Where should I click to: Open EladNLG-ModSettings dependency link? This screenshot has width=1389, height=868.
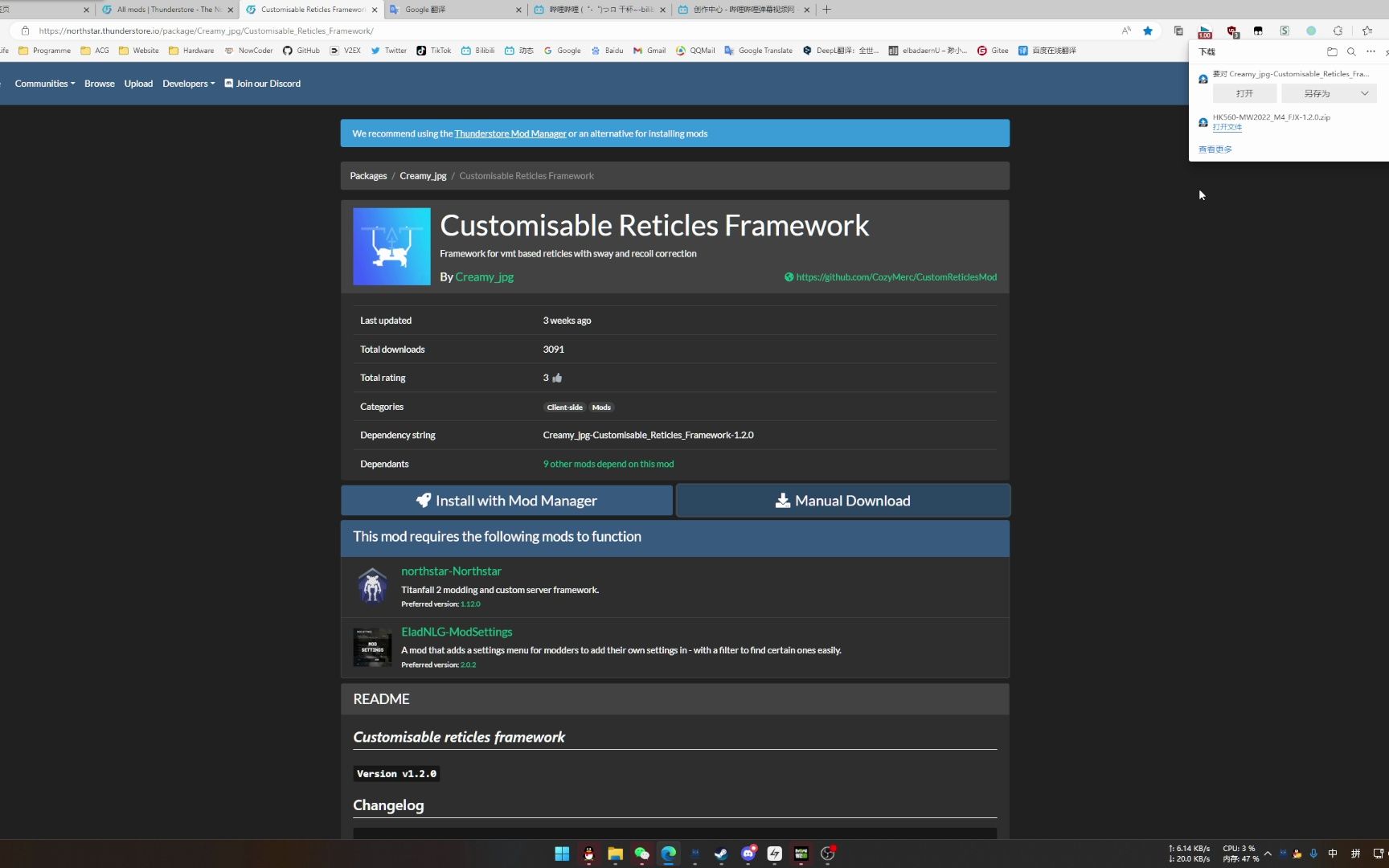coord(457,632)
